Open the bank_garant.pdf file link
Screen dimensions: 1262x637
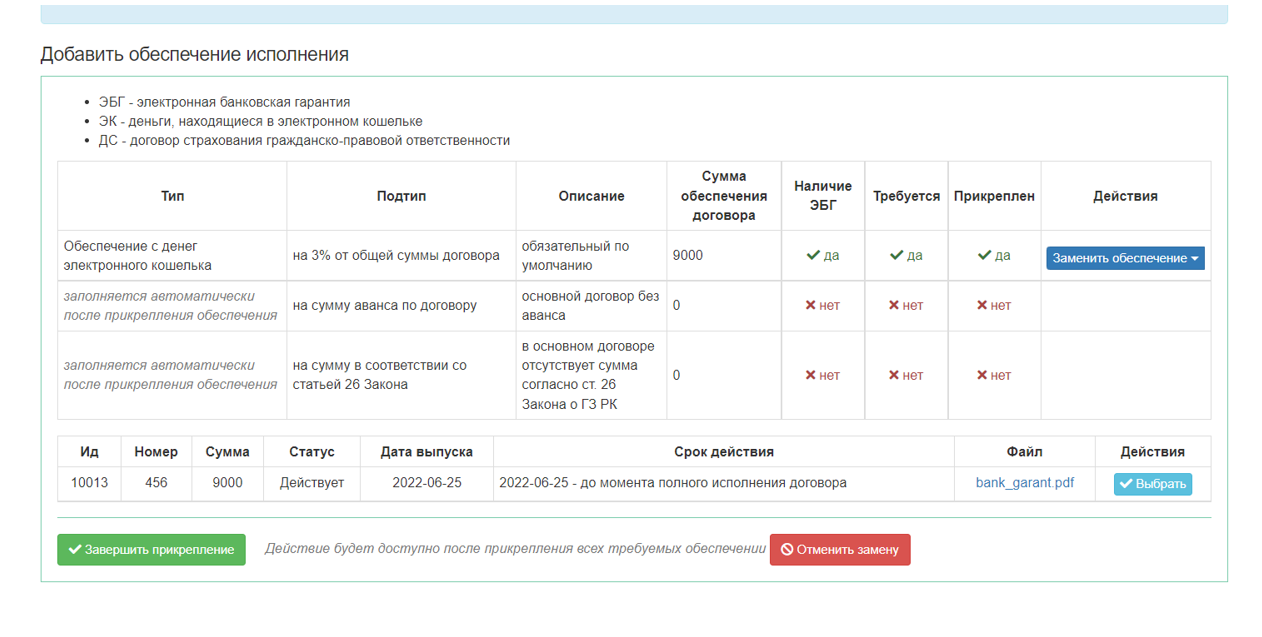(1024, 483)
